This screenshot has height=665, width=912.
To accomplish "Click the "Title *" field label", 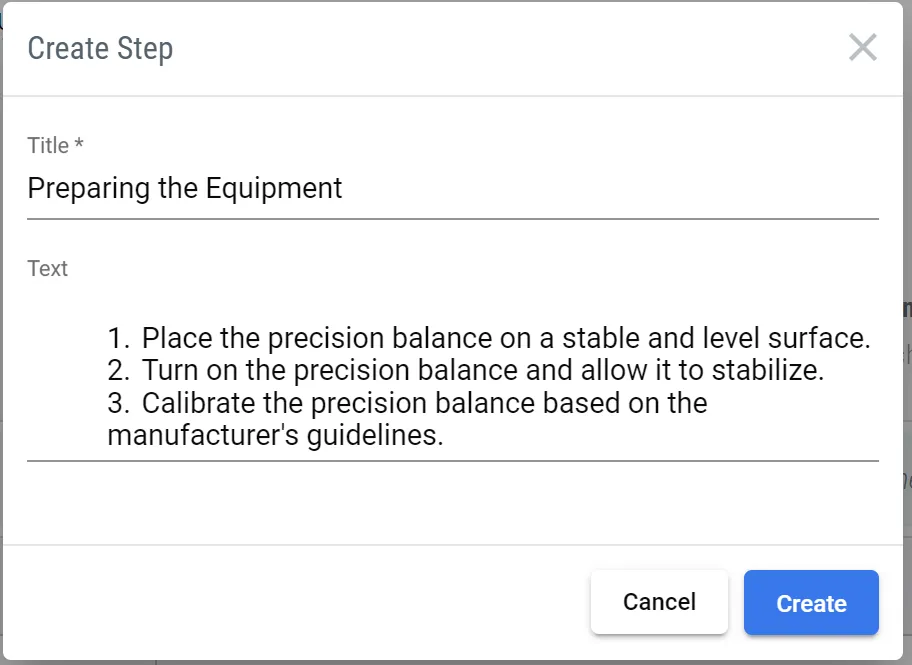I will (x=55, y=146).
